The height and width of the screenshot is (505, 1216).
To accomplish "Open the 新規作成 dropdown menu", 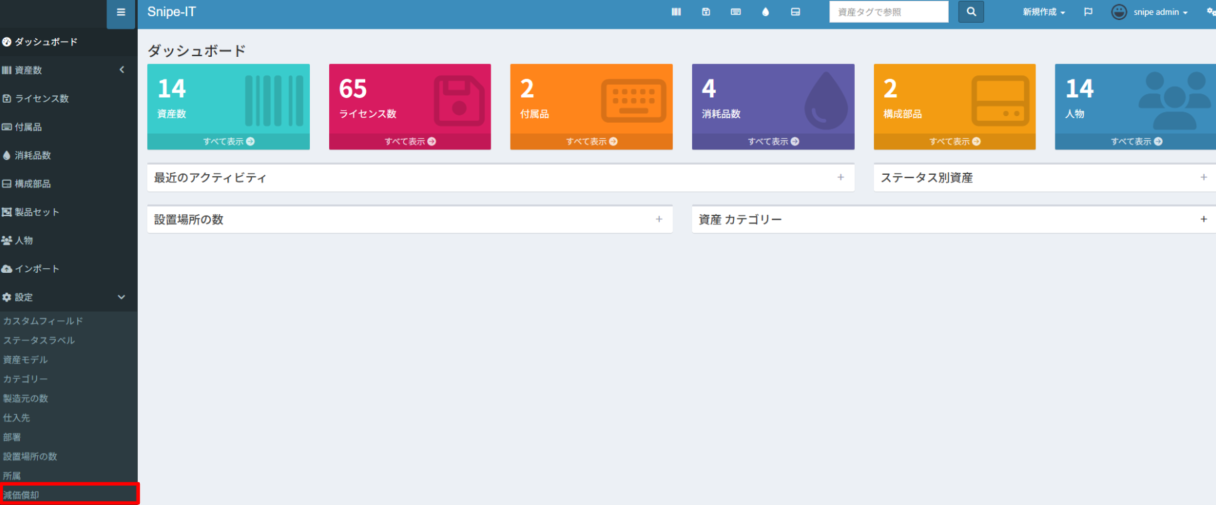I will point(1043,12).
